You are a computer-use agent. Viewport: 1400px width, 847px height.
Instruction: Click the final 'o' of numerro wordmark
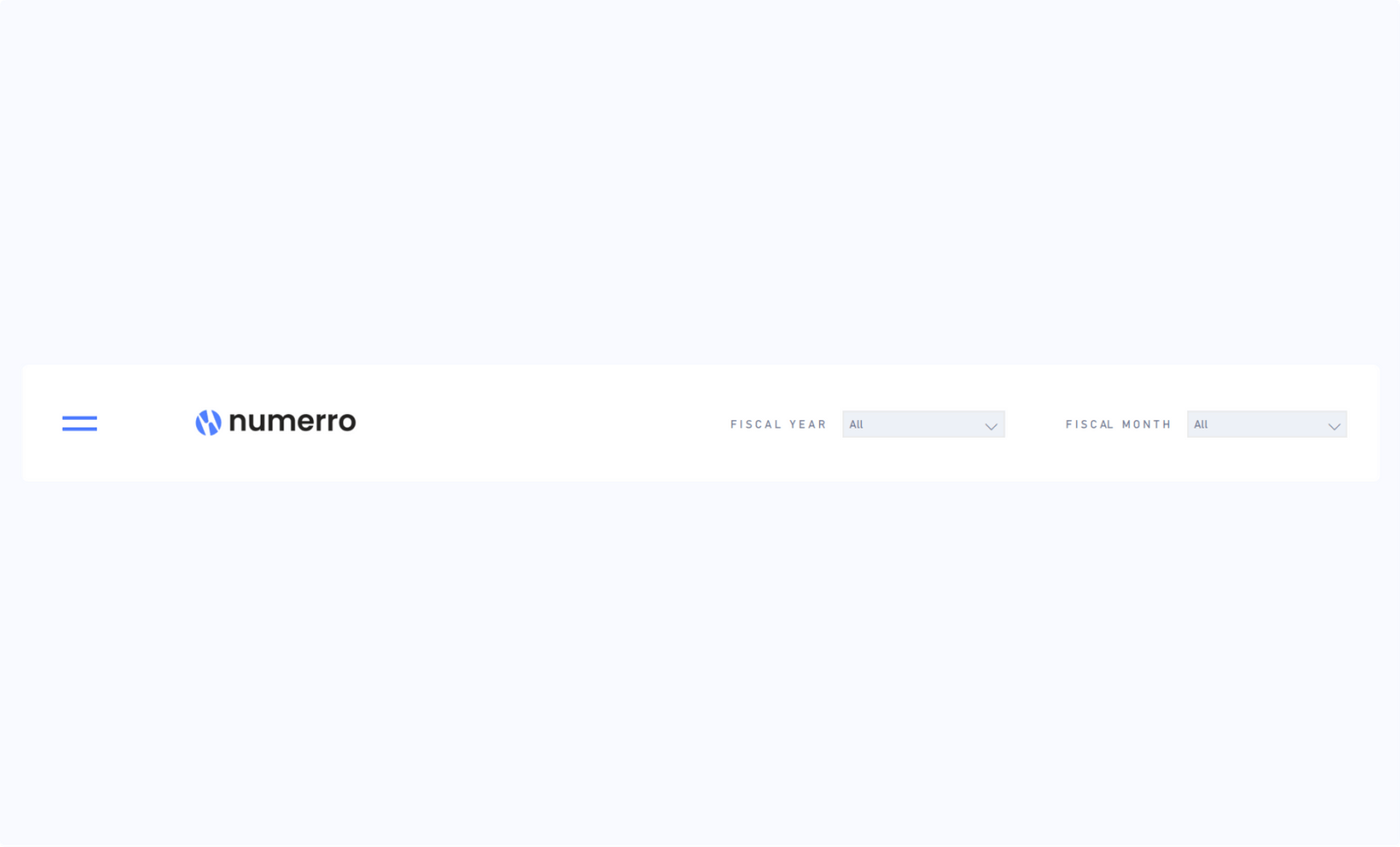pyautogui.click(x=346, y=423)
